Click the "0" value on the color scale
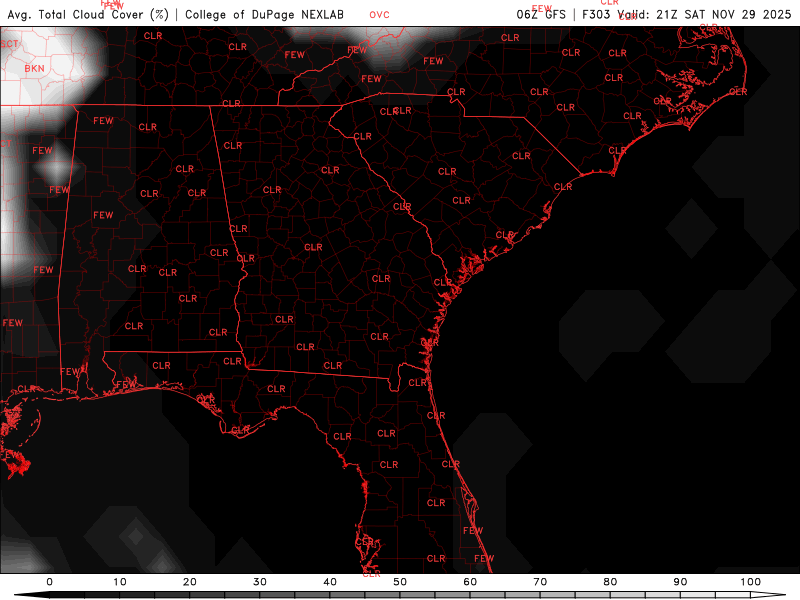The width and height of the screenshot is (800, 600). (49, 582)
